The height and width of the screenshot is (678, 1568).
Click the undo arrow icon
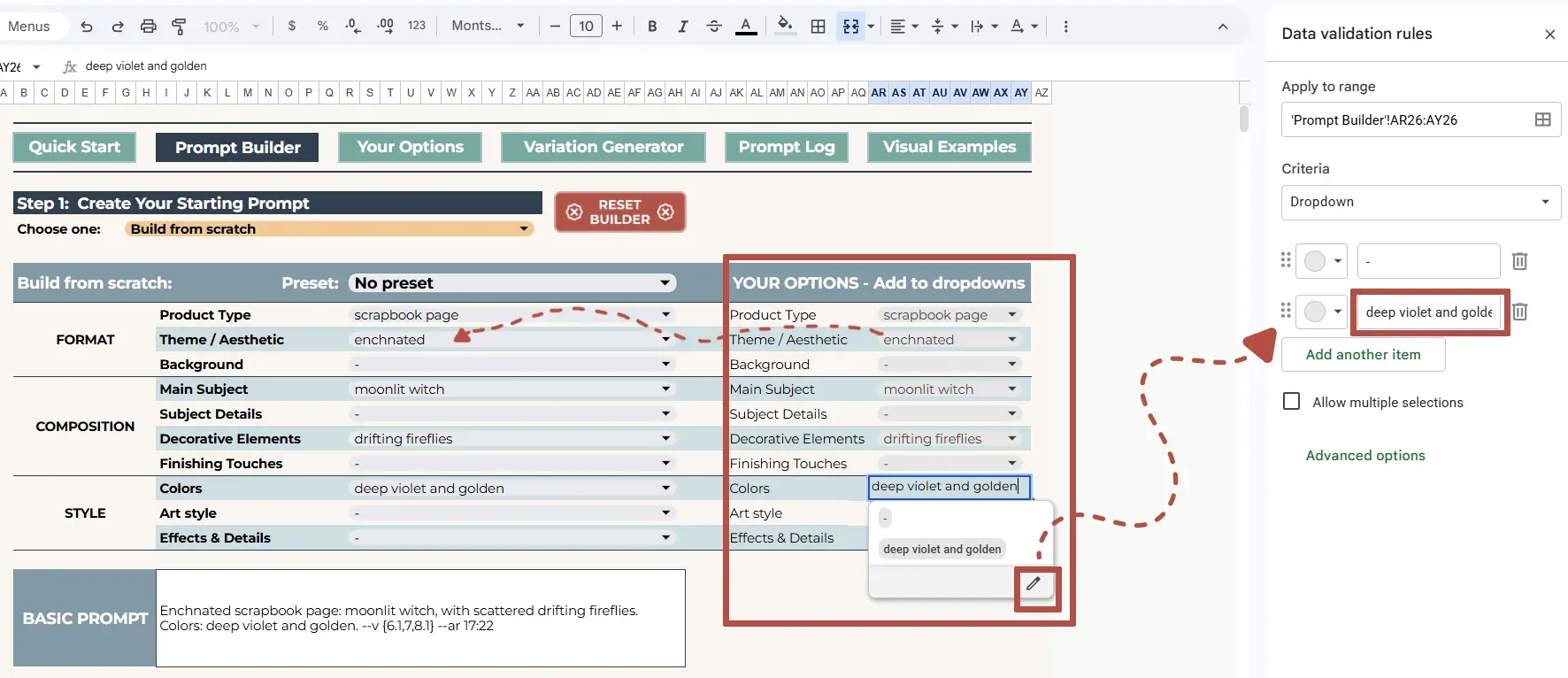86,27
